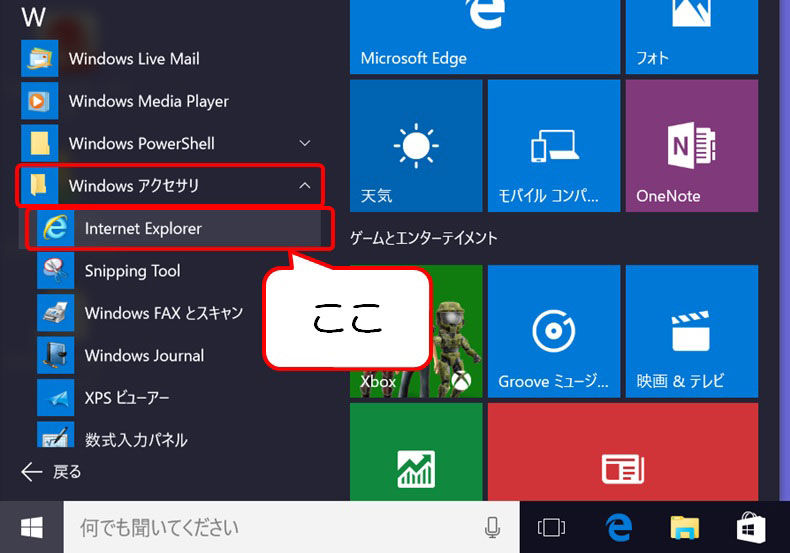This screenshot has height=553, width=790.
Task: Open the Groove ミュージック tile
Action: [x=554, y=331]
